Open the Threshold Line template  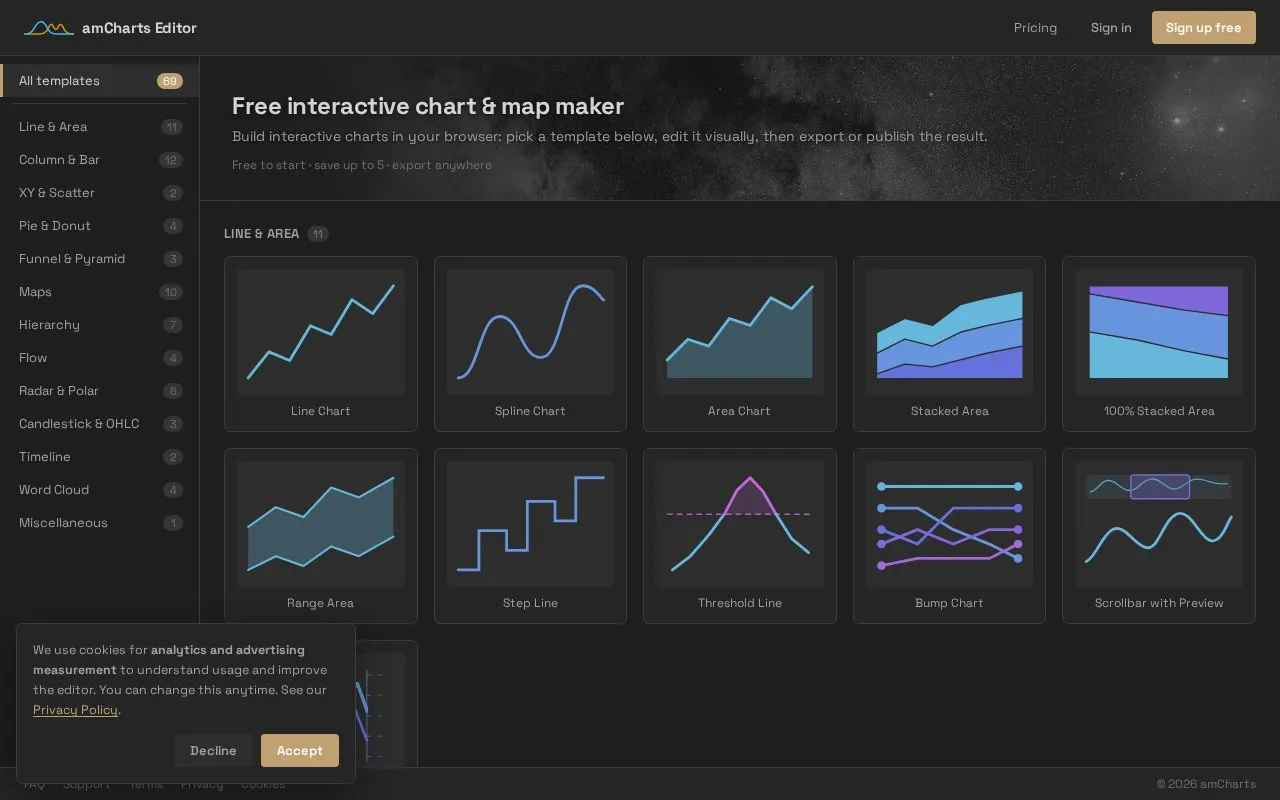pyautogui.click(x=740, y=536)
